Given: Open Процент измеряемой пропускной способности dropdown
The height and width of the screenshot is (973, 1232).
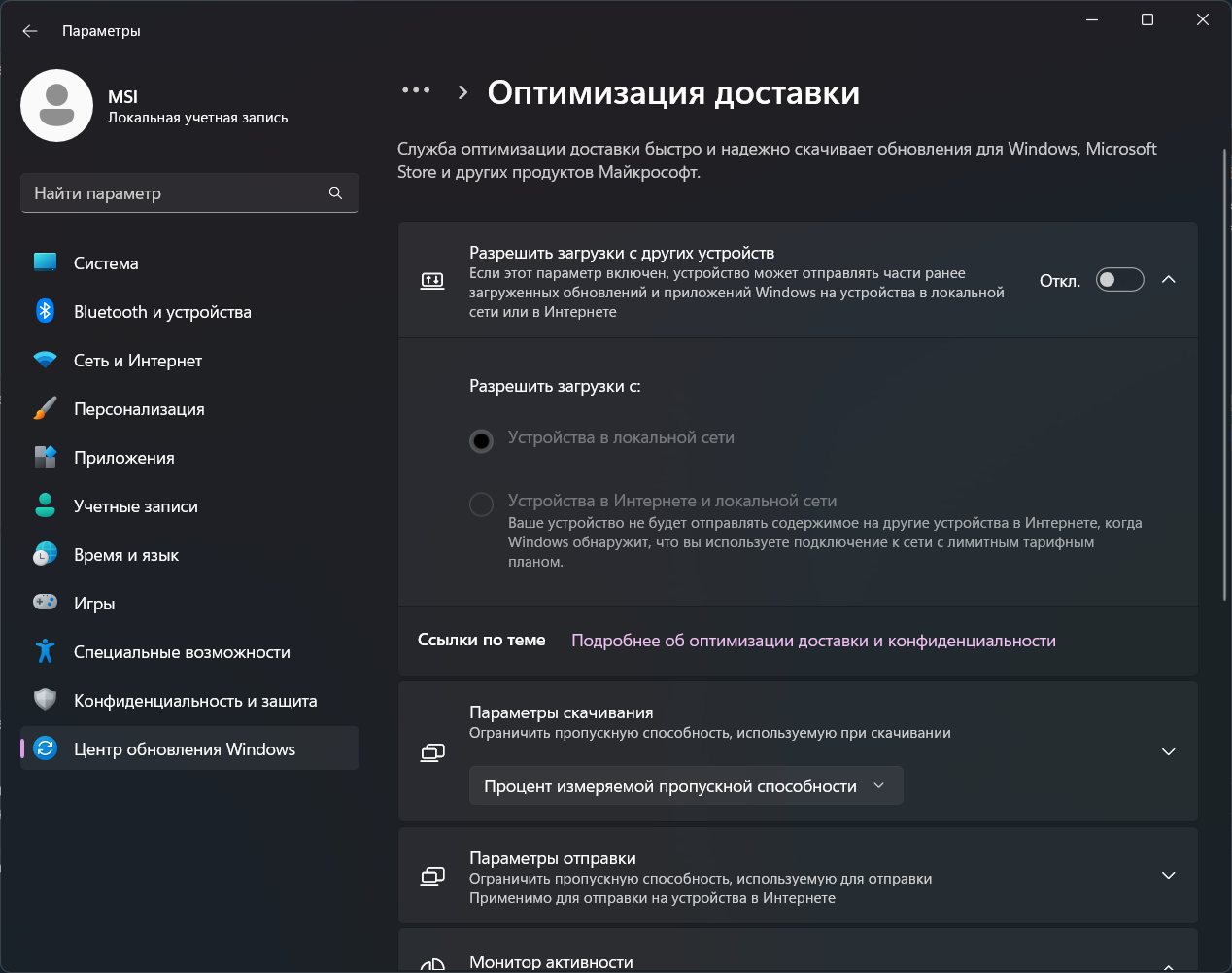Looking at the screenshot, I should [x=686, y=785].
